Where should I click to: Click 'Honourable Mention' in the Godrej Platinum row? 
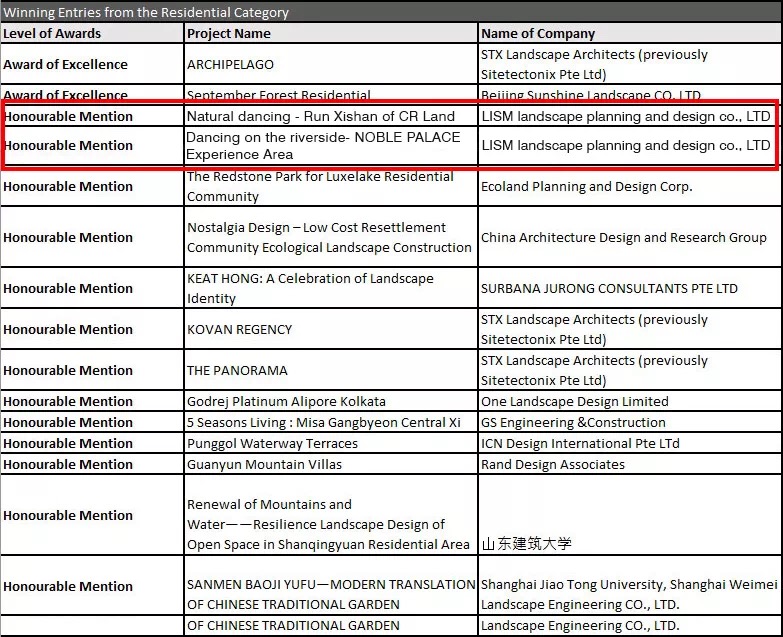click(x=68, y=401)
